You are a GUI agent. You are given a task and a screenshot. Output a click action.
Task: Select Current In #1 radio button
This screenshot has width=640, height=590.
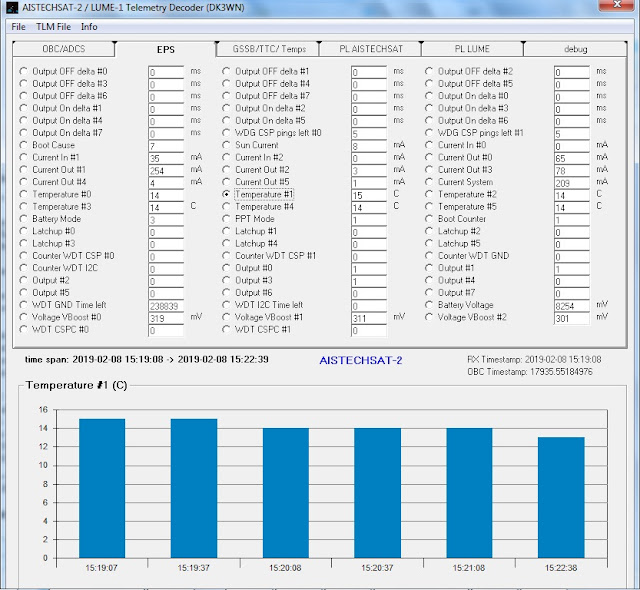[24, 157]
